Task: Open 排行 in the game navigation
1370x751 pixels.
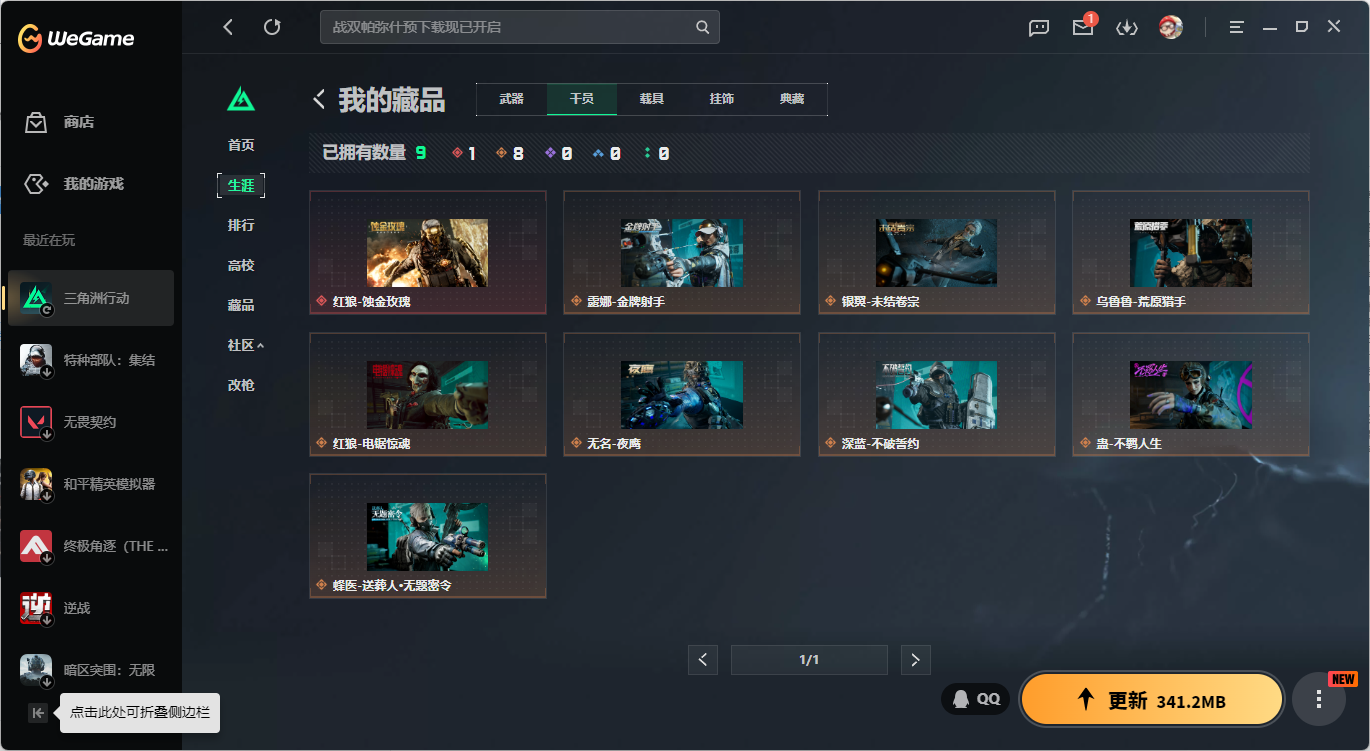Action: pos(241,225)
